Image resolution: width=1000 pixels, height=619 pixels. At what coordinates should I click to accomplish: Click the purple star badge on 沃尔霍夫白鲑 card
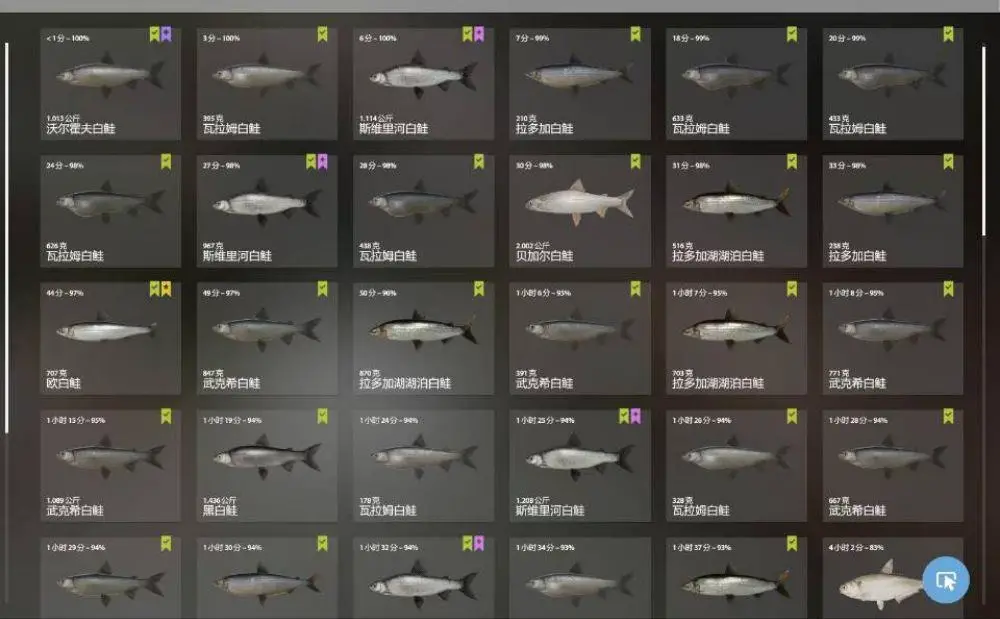coord(166,34)
